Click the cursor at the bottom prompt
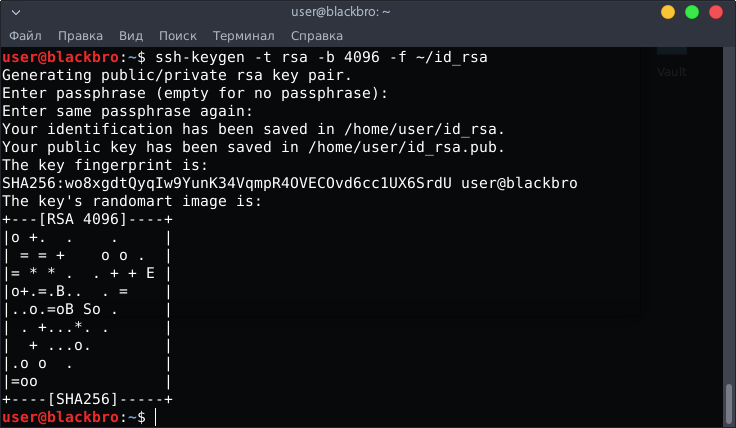736x428 pixels. [x=157, y=416]
